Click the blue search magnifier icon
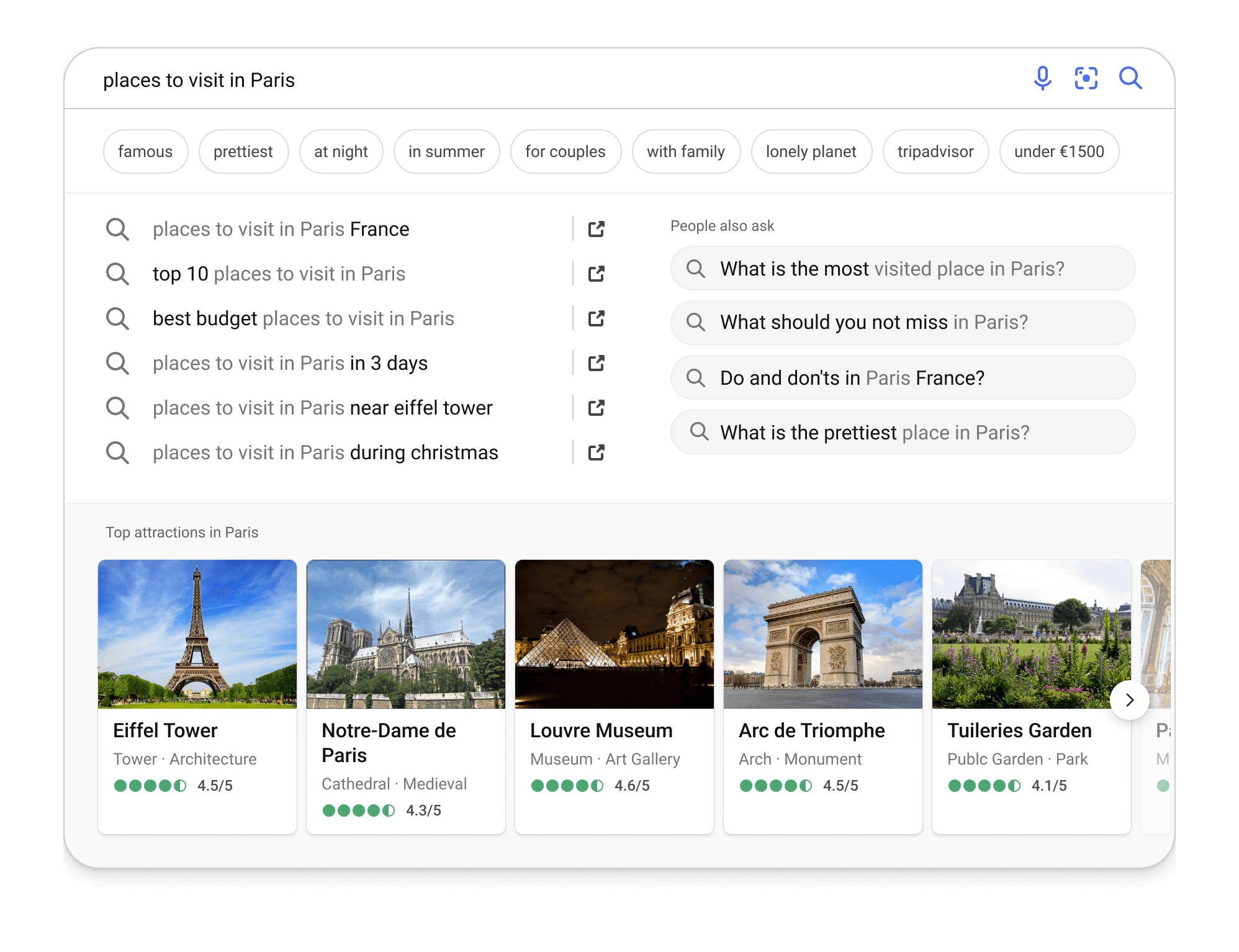Viewport: 1239px width, 952px height. 1130,79
